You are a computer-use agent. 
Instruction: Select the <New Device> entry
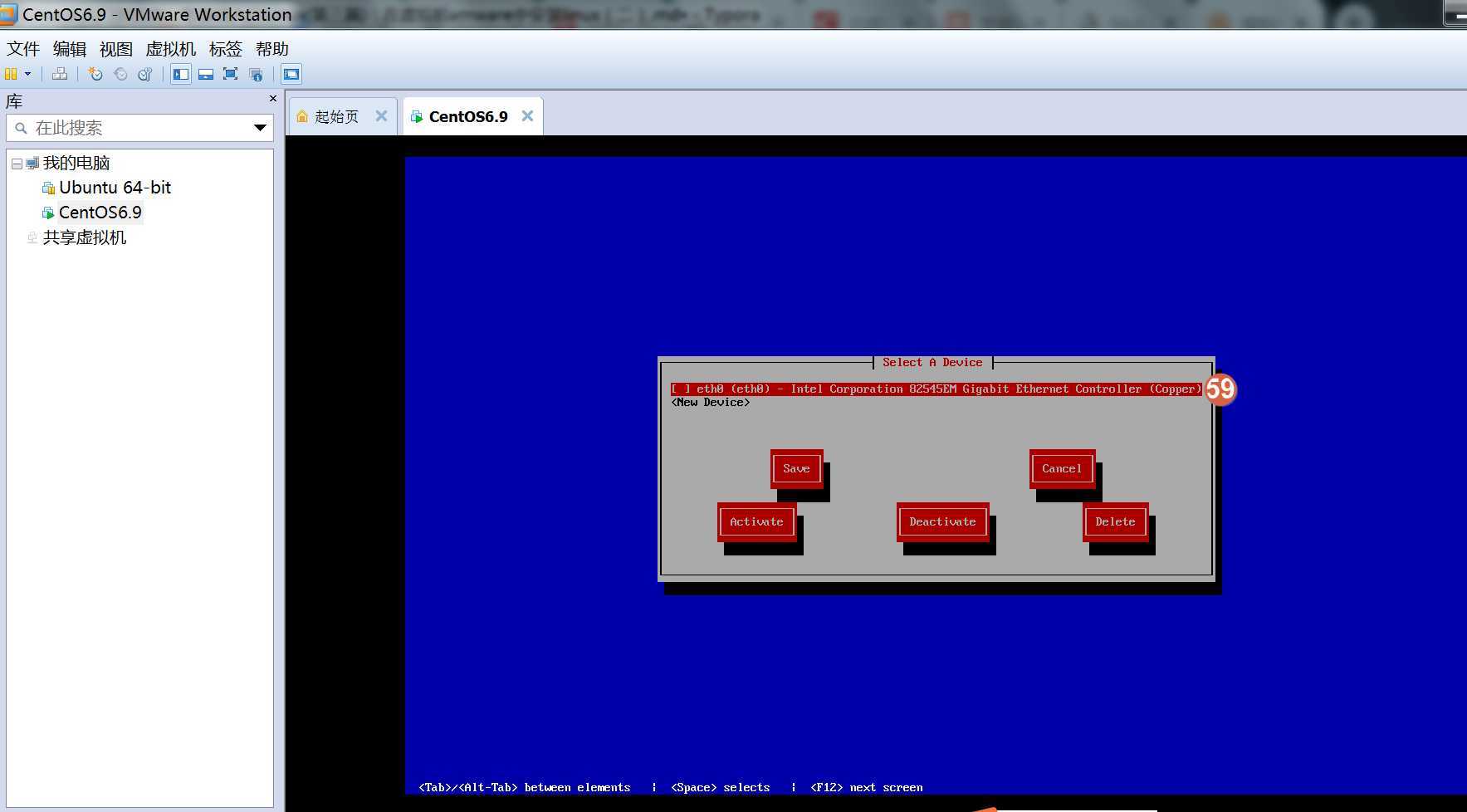pyautogui.click(x=711, y=403)
